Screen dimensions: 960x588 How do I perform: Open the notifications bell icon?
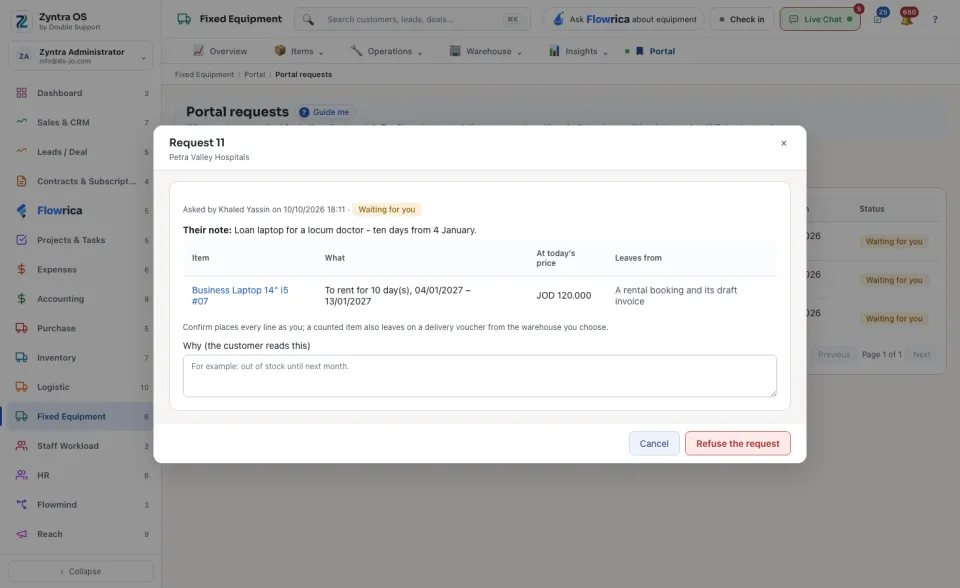pos(907,19)
